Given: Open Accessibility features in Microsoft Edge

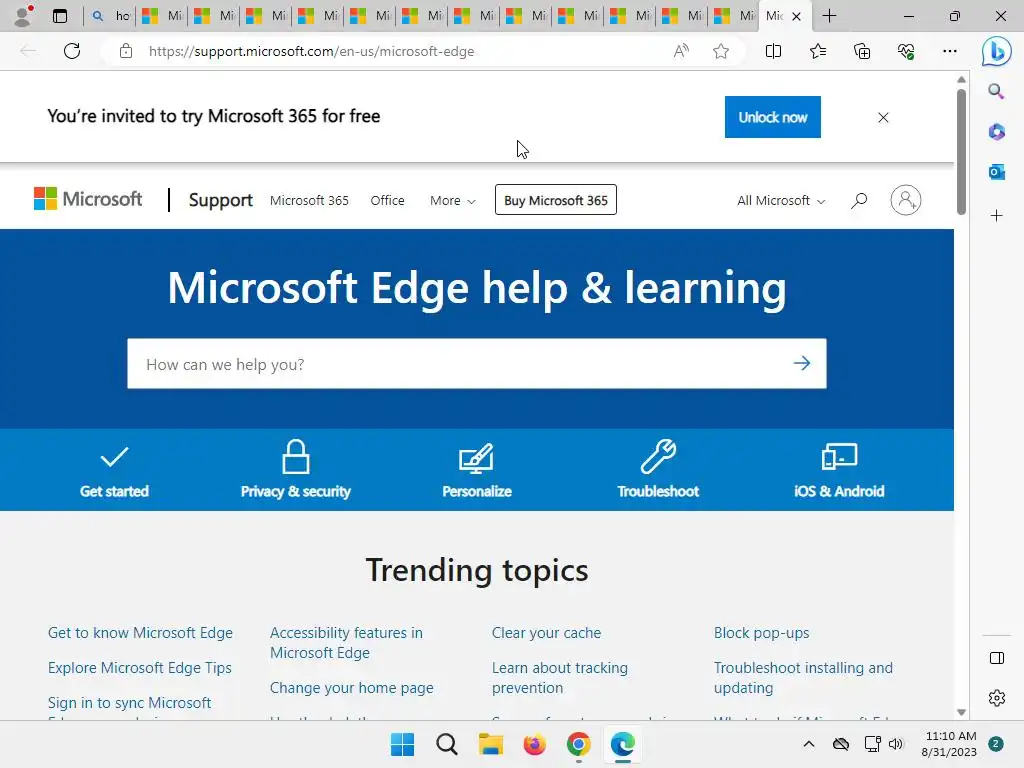Looking at the screenshot, I should [x=346, y=643].
